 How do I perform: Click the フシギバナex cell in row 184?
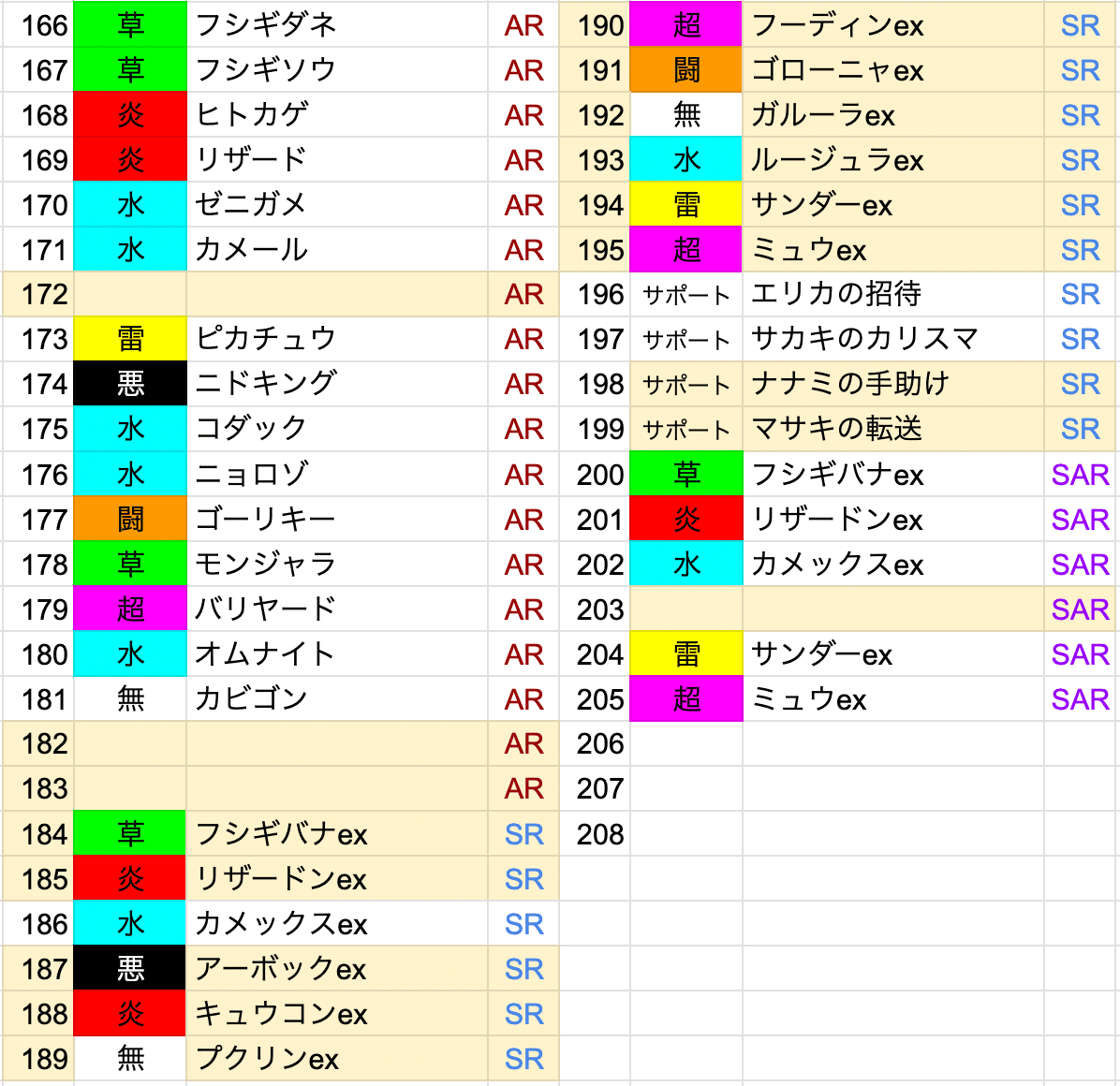[337, 834]
